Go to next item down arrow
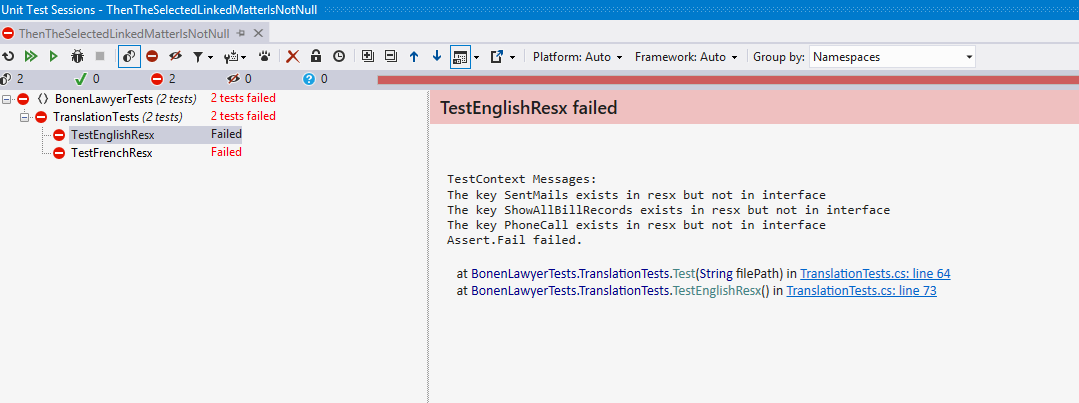The width and height of the screenshot is (1079, 403). [437, 57]
